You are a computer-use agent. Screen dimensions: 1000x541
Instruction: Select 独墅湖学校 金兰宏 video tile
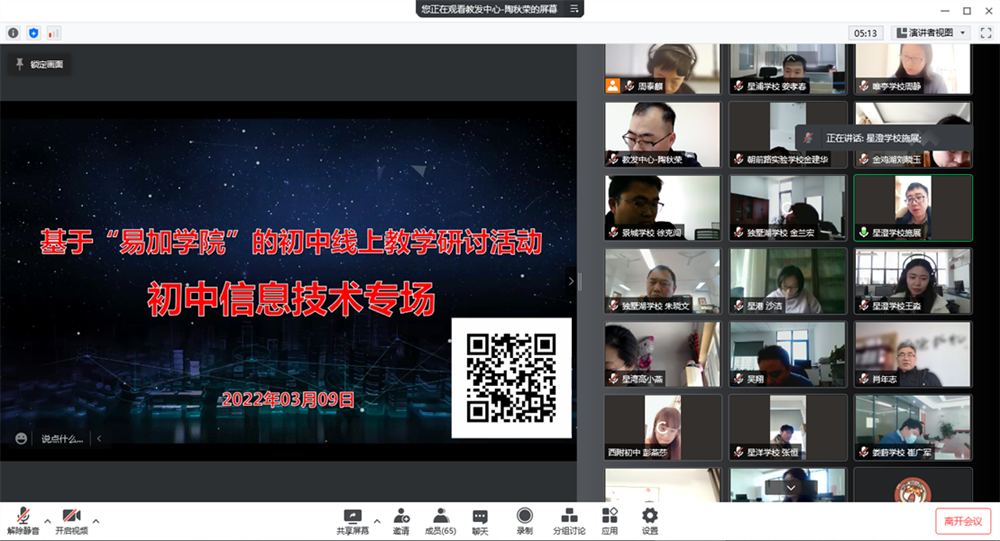pos(788,208)
